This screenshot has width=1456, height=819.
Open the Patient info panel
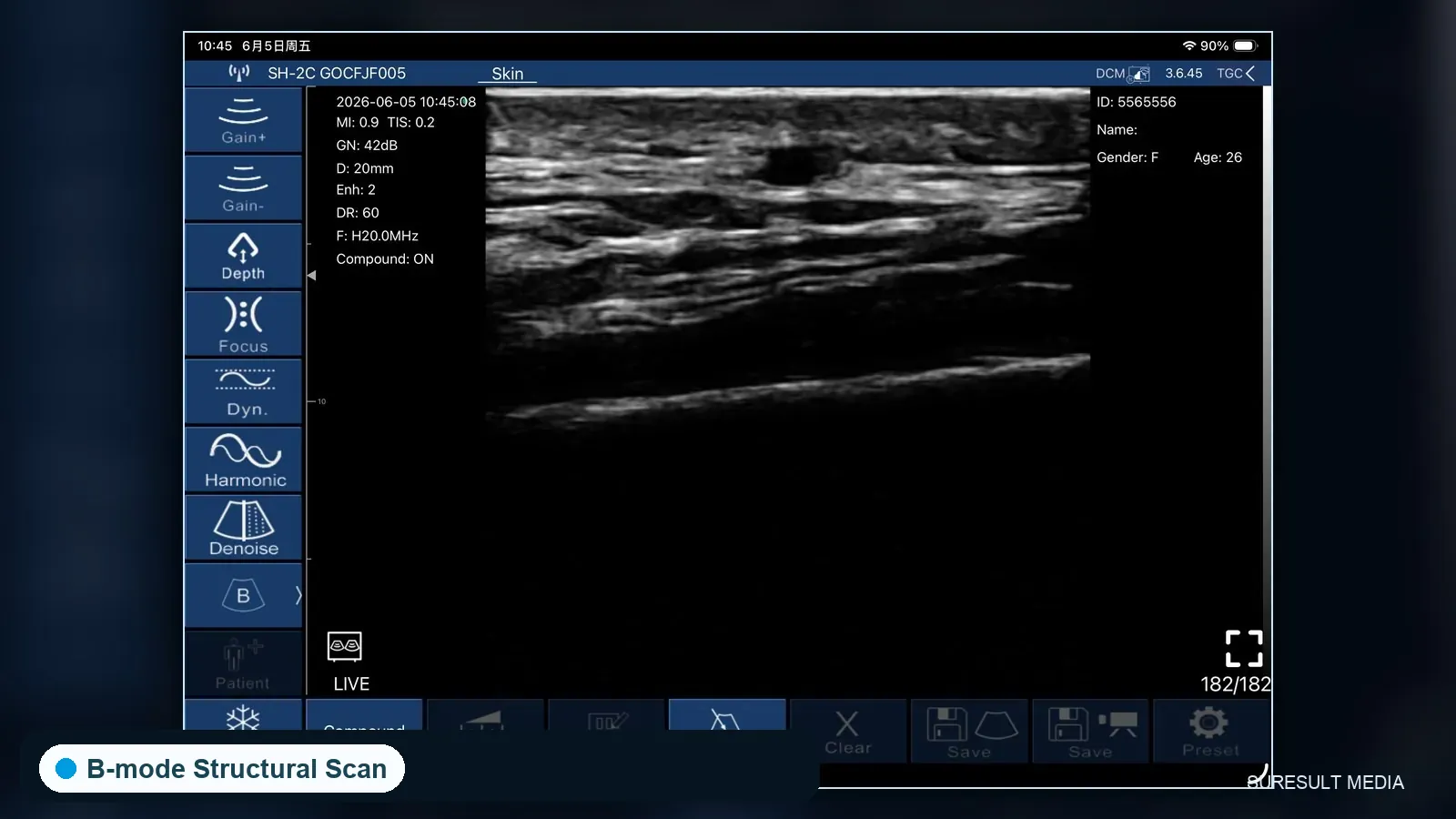coord(243,663)
